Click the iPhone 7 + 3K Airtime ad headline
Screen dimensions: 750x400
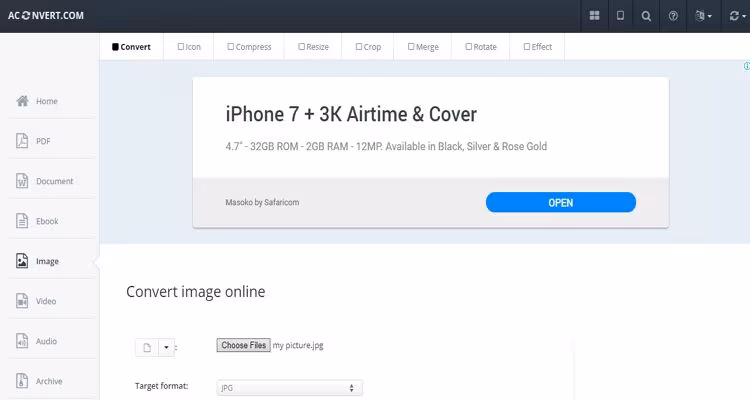pos(351,114)
